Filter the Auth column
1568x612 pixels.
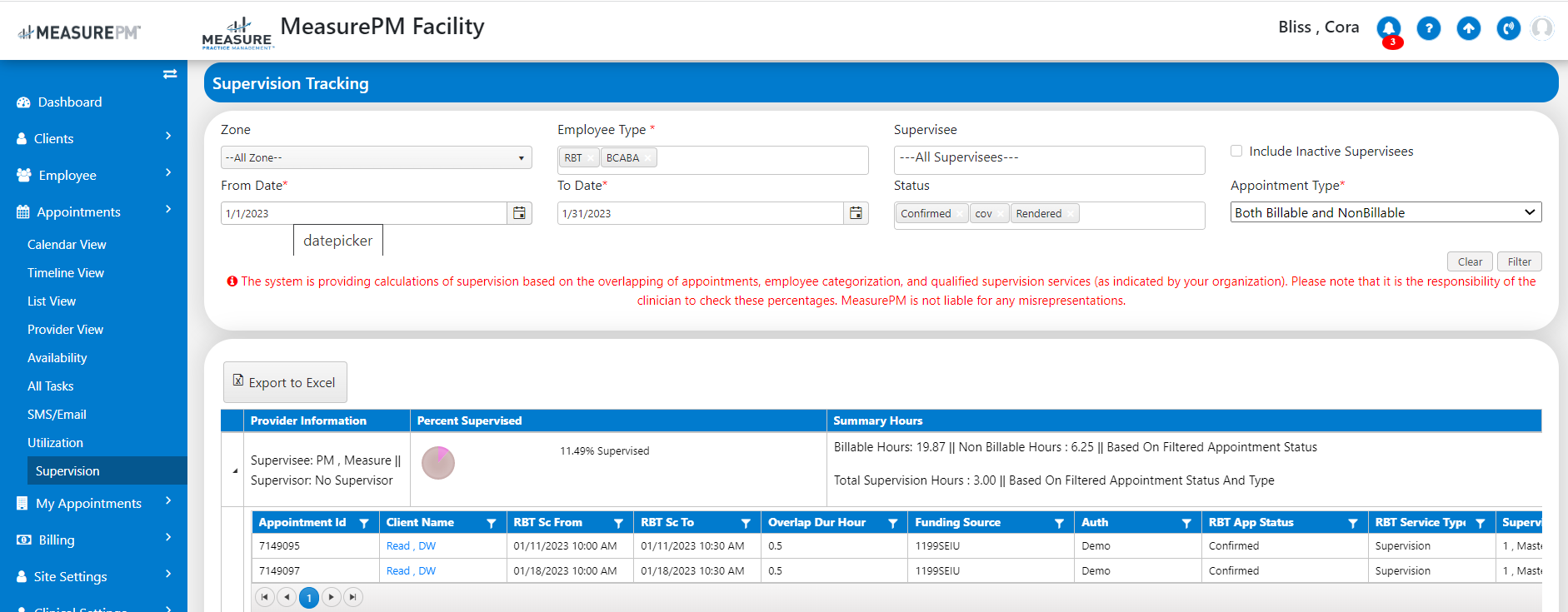(x=1186, y=523)
